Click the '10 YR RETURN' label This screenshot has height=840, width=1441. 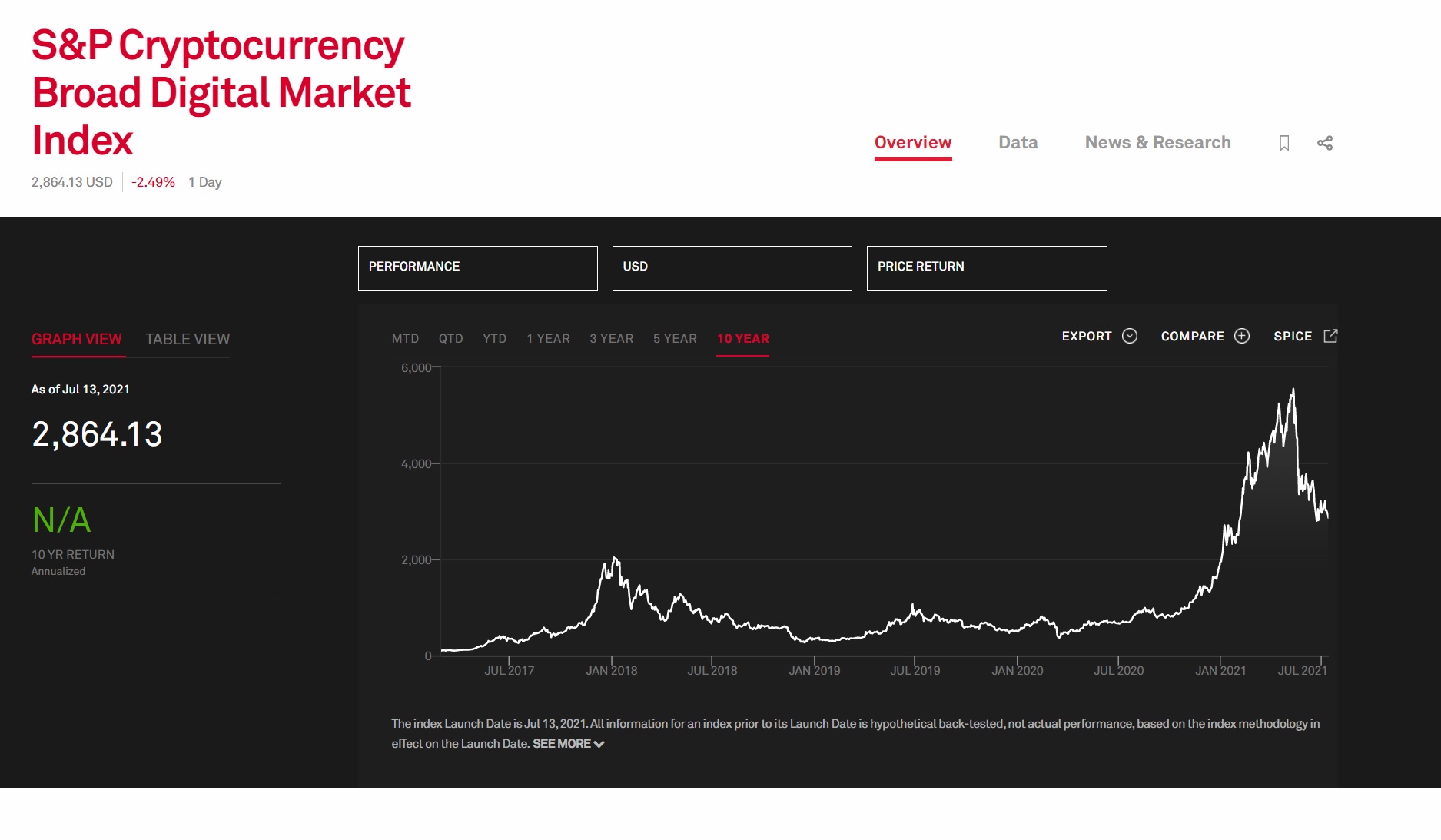coord(73,554)
